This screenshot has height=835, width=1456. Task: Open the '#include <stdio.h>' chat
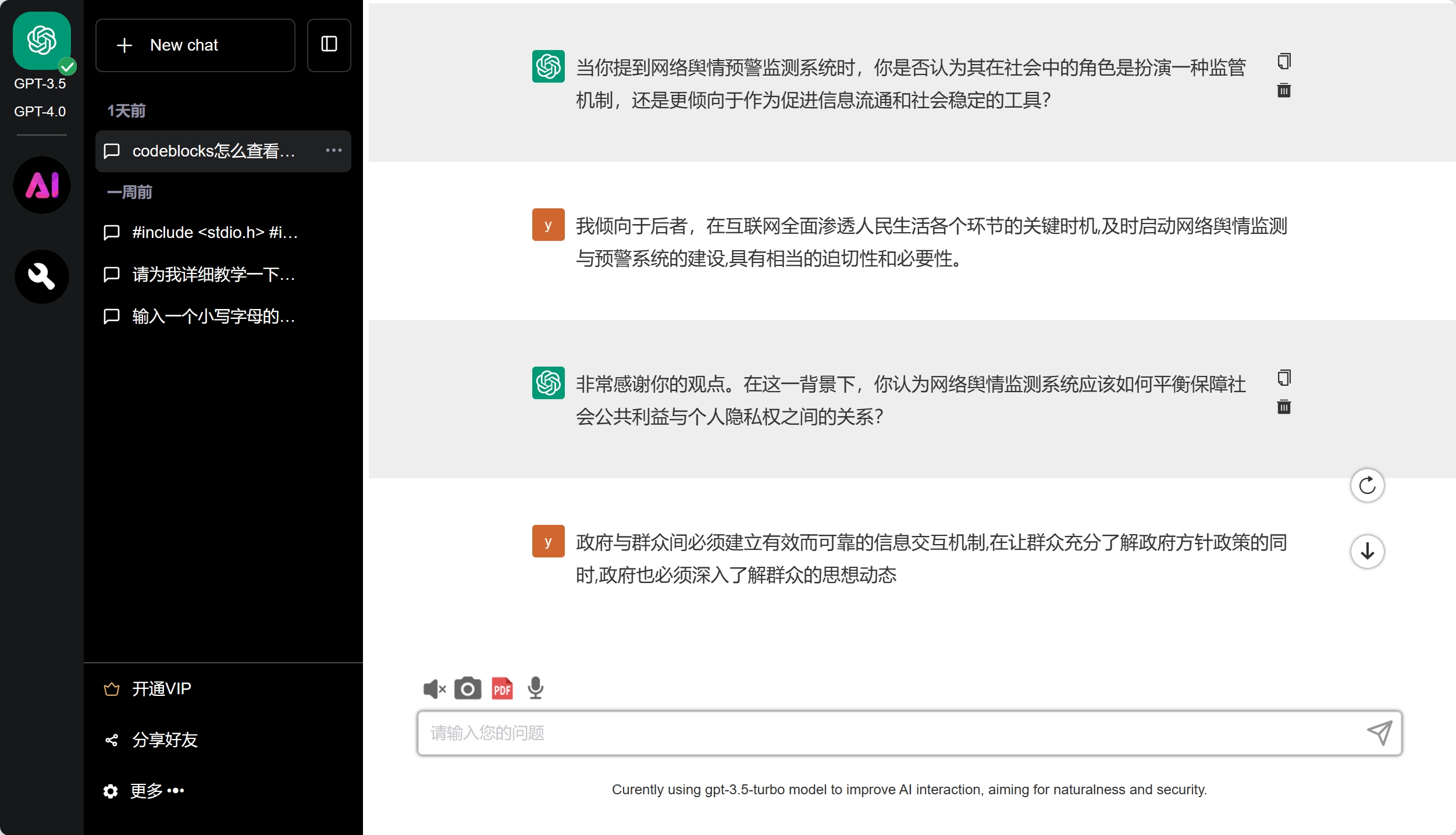click(x=215, y=233)
